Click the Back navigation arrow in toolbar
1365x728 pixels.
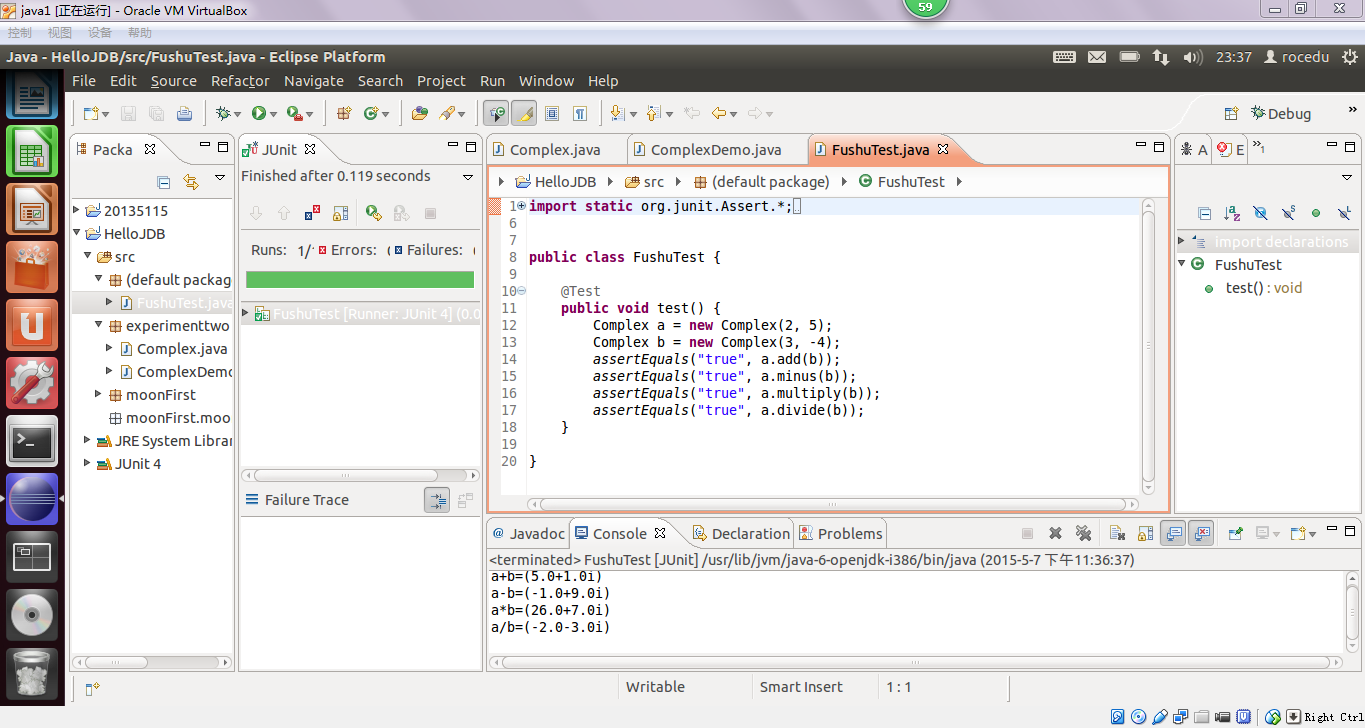[x=718, y=114]
